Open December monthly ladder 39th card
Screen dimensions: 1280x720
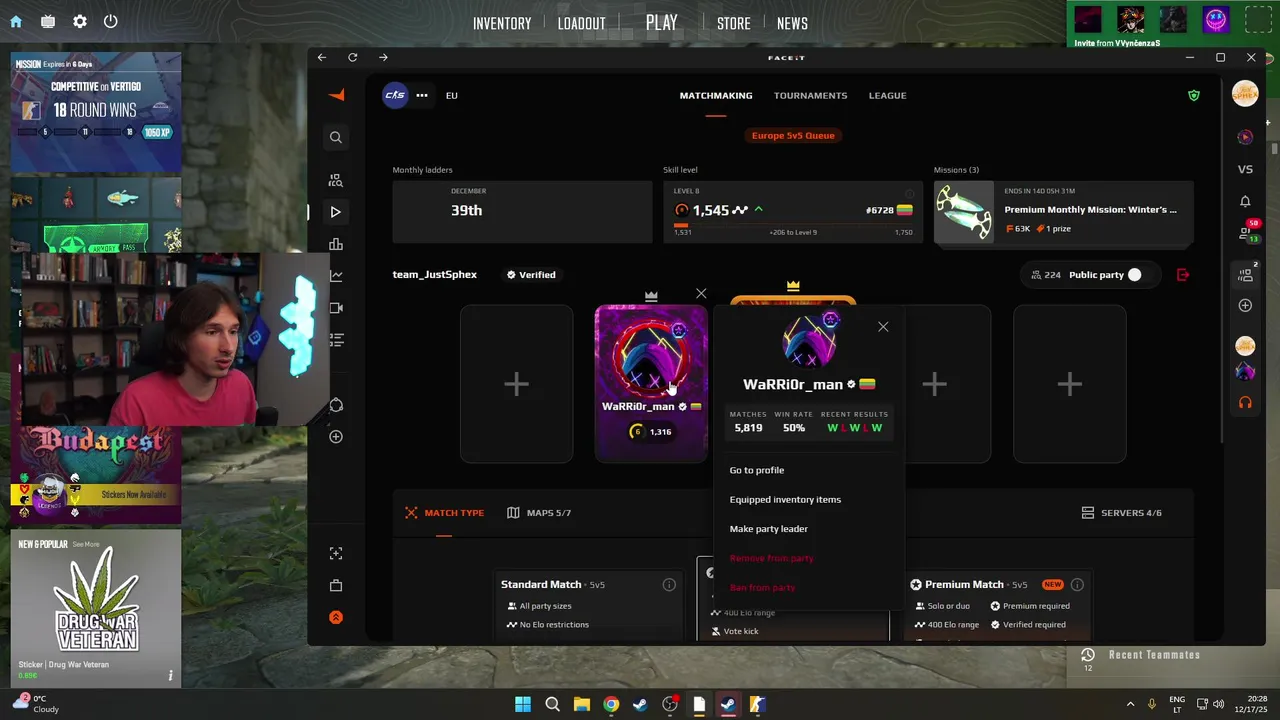click(522, 212)
